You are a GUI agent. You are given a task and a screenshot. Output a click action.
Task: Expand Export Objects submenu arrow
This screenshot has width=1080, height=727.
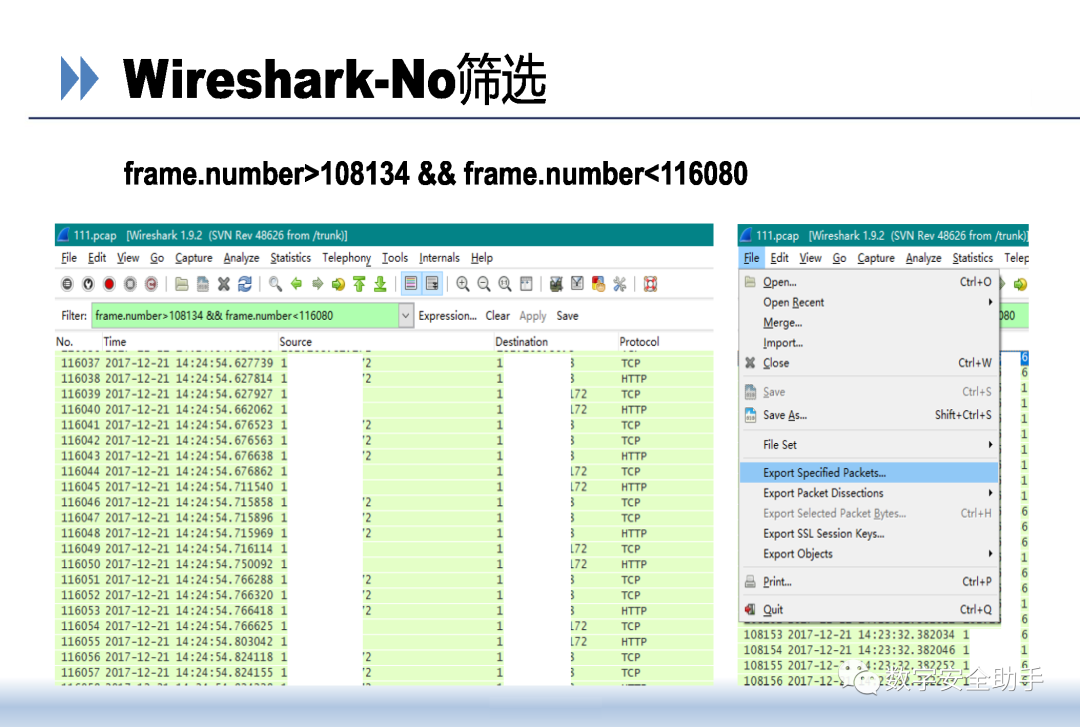990,553
